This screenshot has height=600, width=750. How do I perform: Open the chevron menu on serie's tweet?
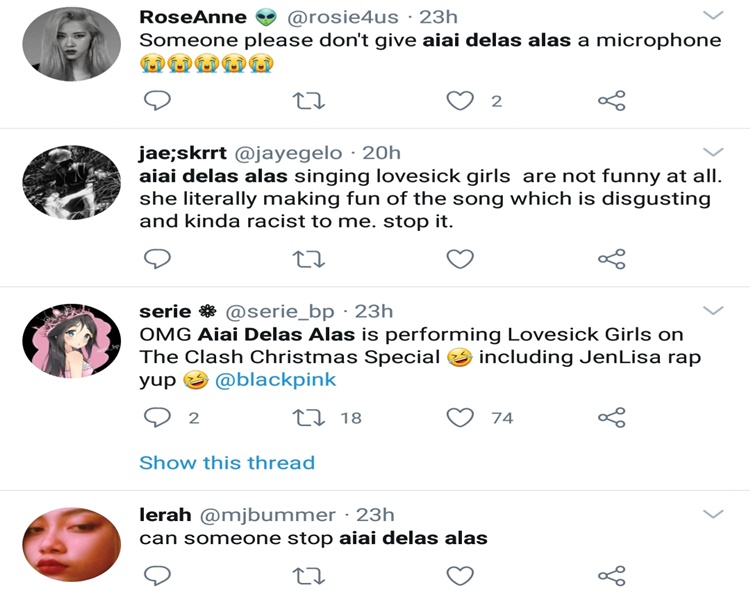click(x=714, y=311)
